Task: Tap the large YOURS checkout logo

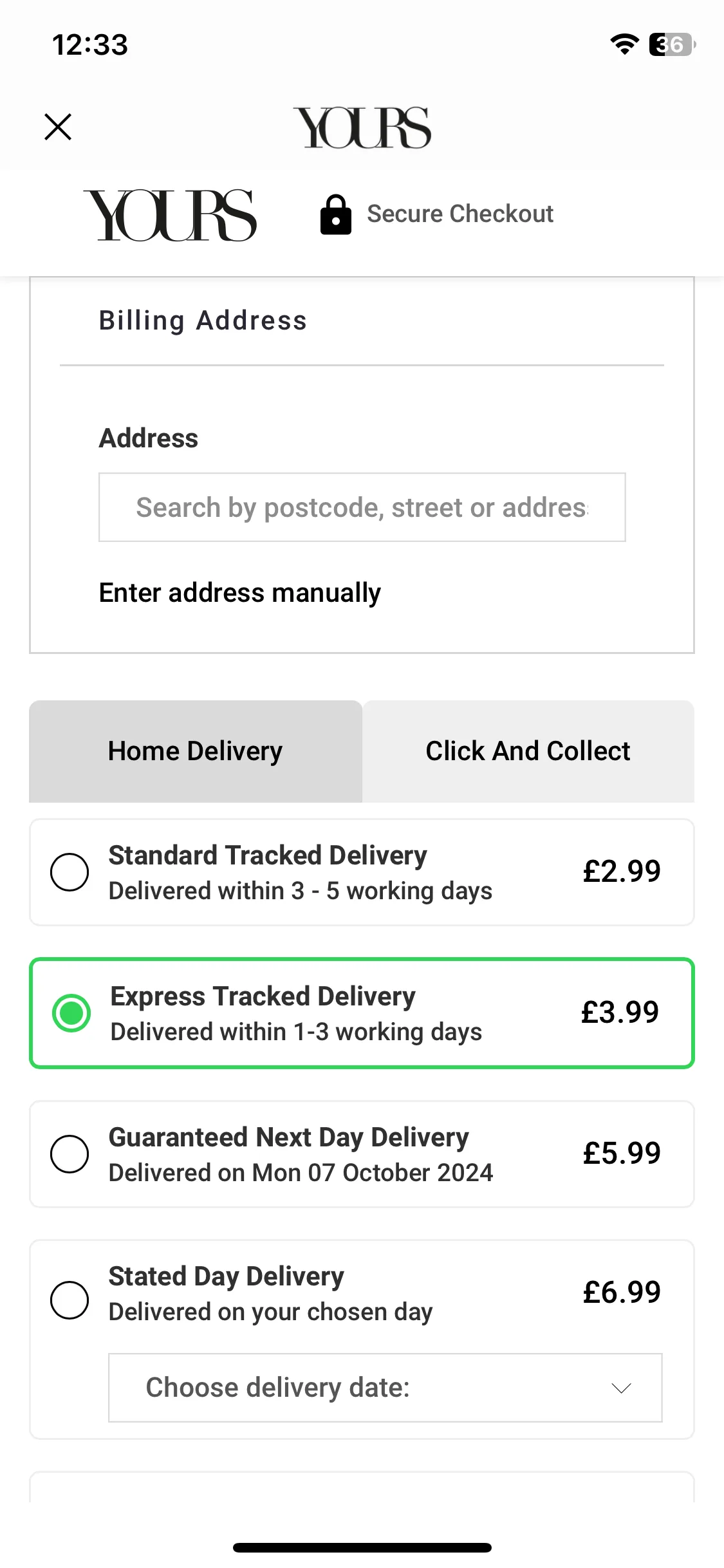Action: [170, 215]
